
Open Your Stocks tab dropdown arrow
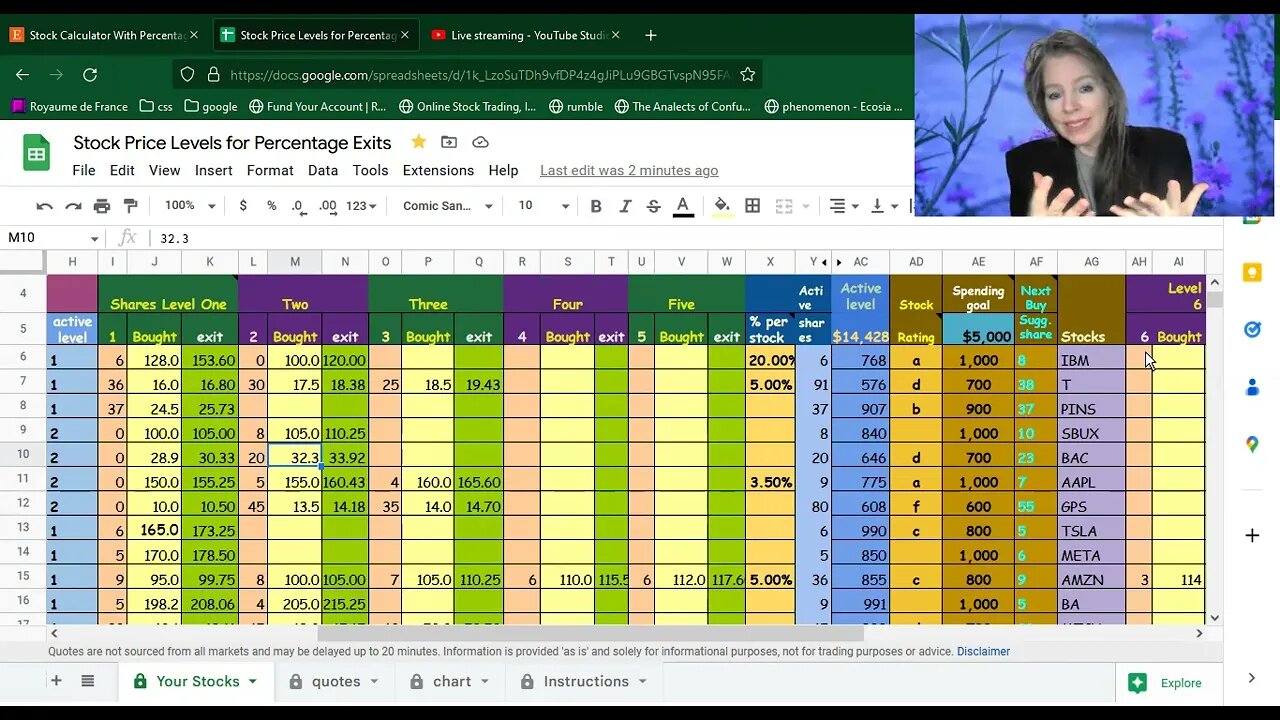point(252,681)
